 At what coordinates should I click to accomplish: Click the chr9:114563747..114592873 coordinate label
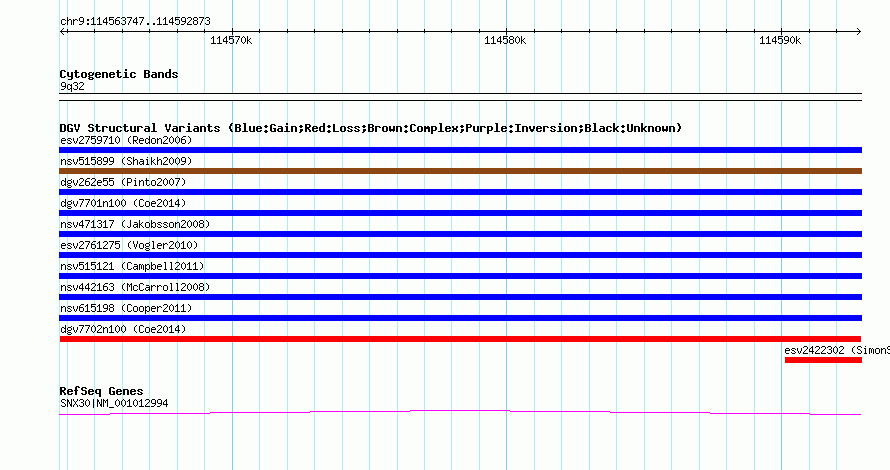point(135,22)
